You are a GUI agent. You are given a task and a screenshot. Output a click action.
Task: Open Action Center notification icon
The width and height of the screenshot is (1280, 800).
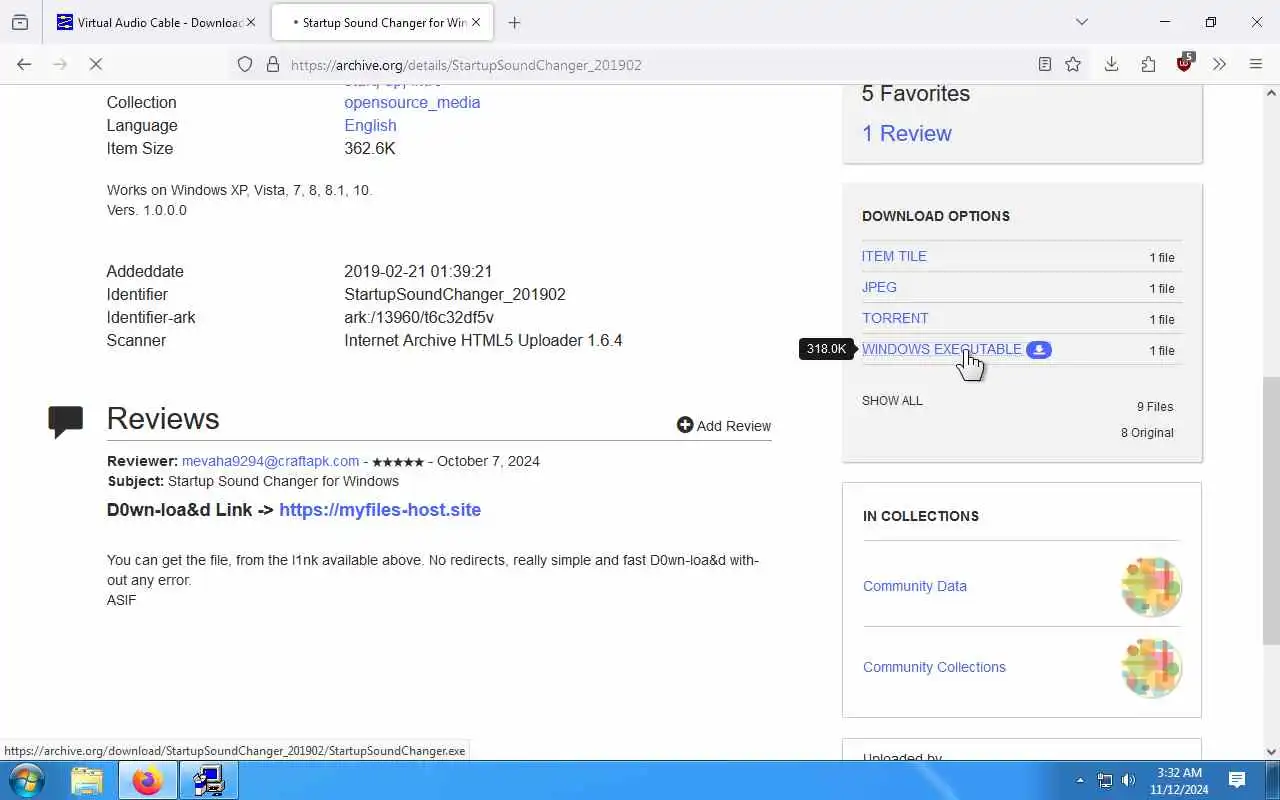[x=1237, y=780]
